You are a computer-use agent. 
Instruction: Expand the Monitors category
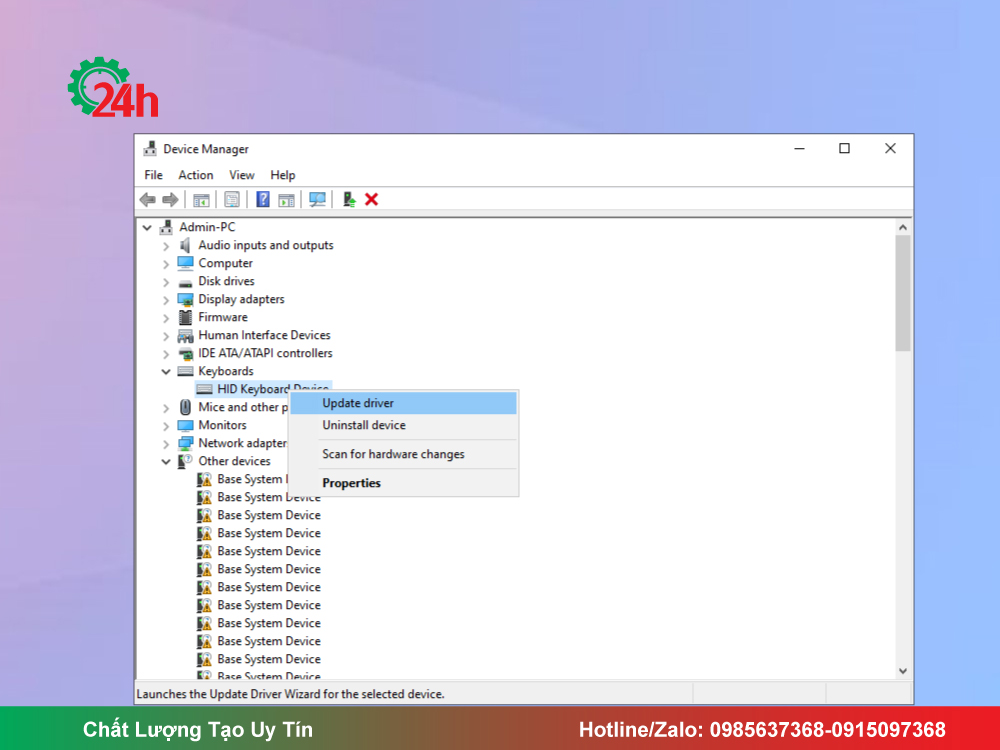tap(166, 425)
